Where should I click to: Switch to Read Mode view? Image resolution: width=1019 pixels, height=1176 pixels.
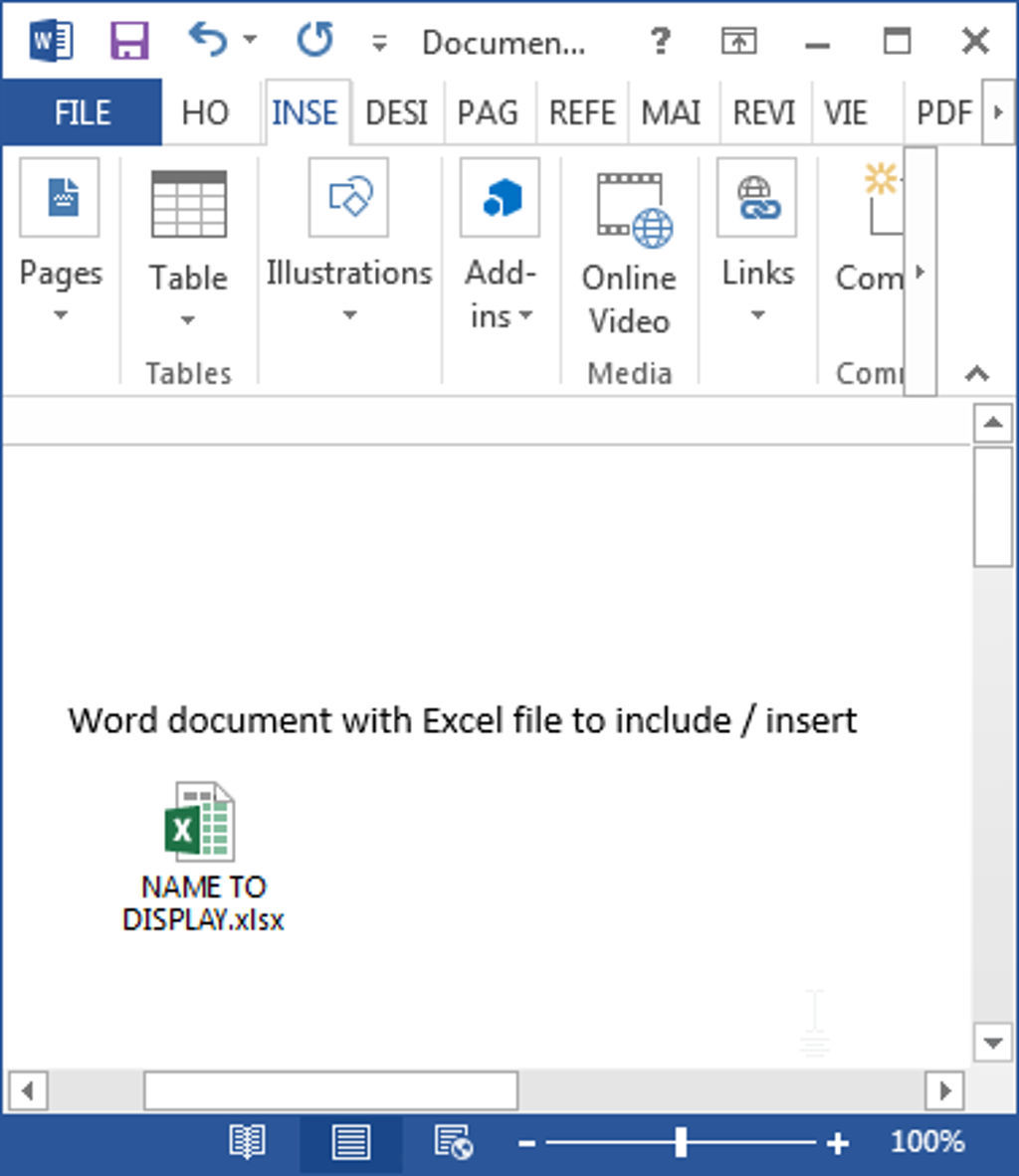tap(246, 1142)
